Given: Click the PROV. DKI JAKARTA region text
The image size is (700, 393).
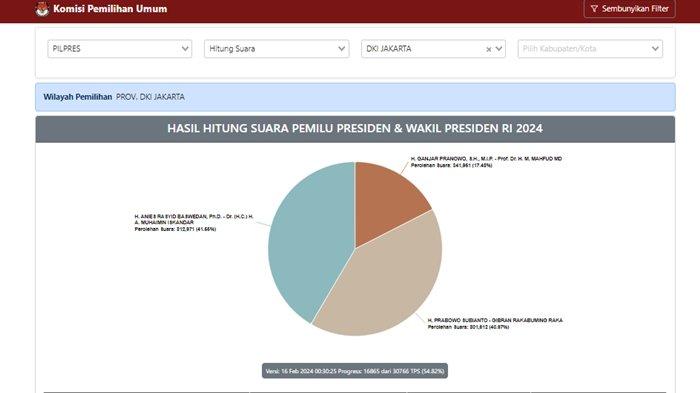Looking at the screenshot, I should tap(150, 97).
